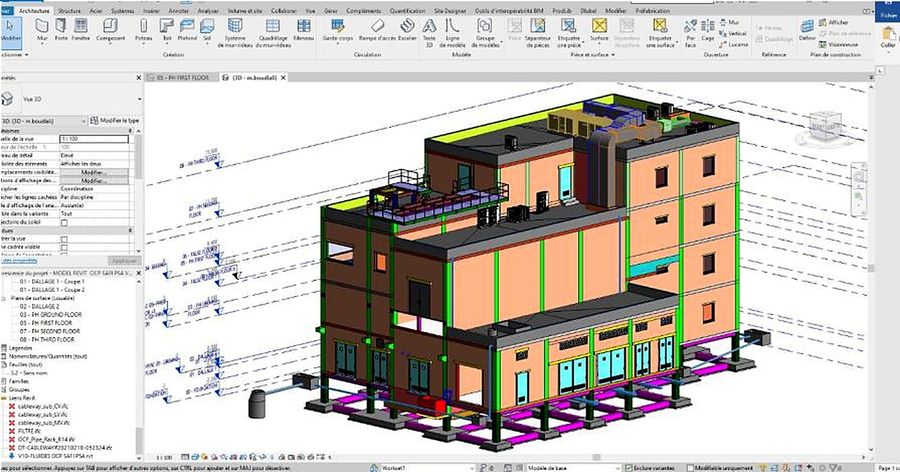
Task: Click the Afficher work plane button
Action: pos(833,22)
